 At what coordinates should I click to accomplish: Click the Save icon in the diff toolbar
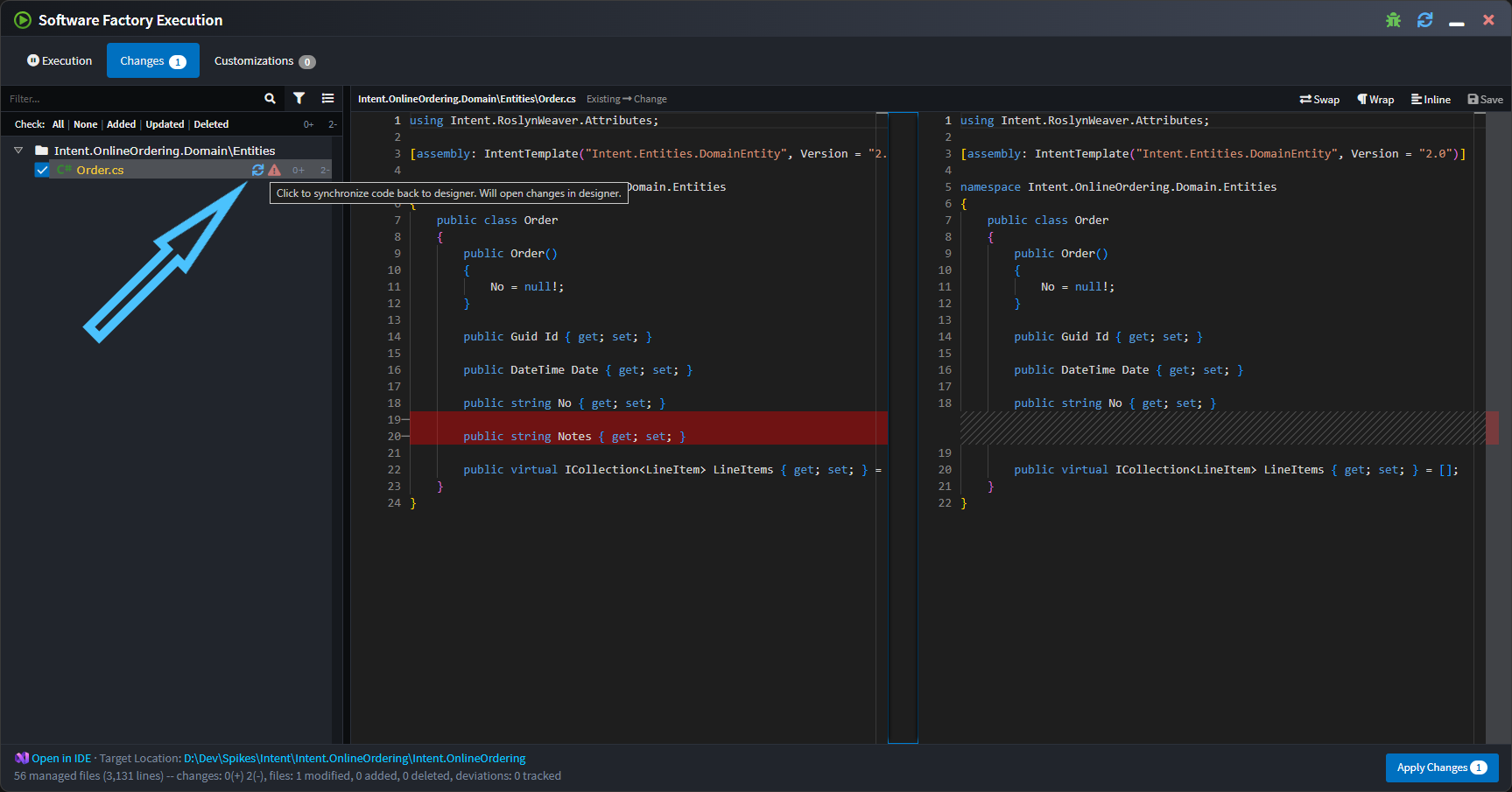(1485, 99)
